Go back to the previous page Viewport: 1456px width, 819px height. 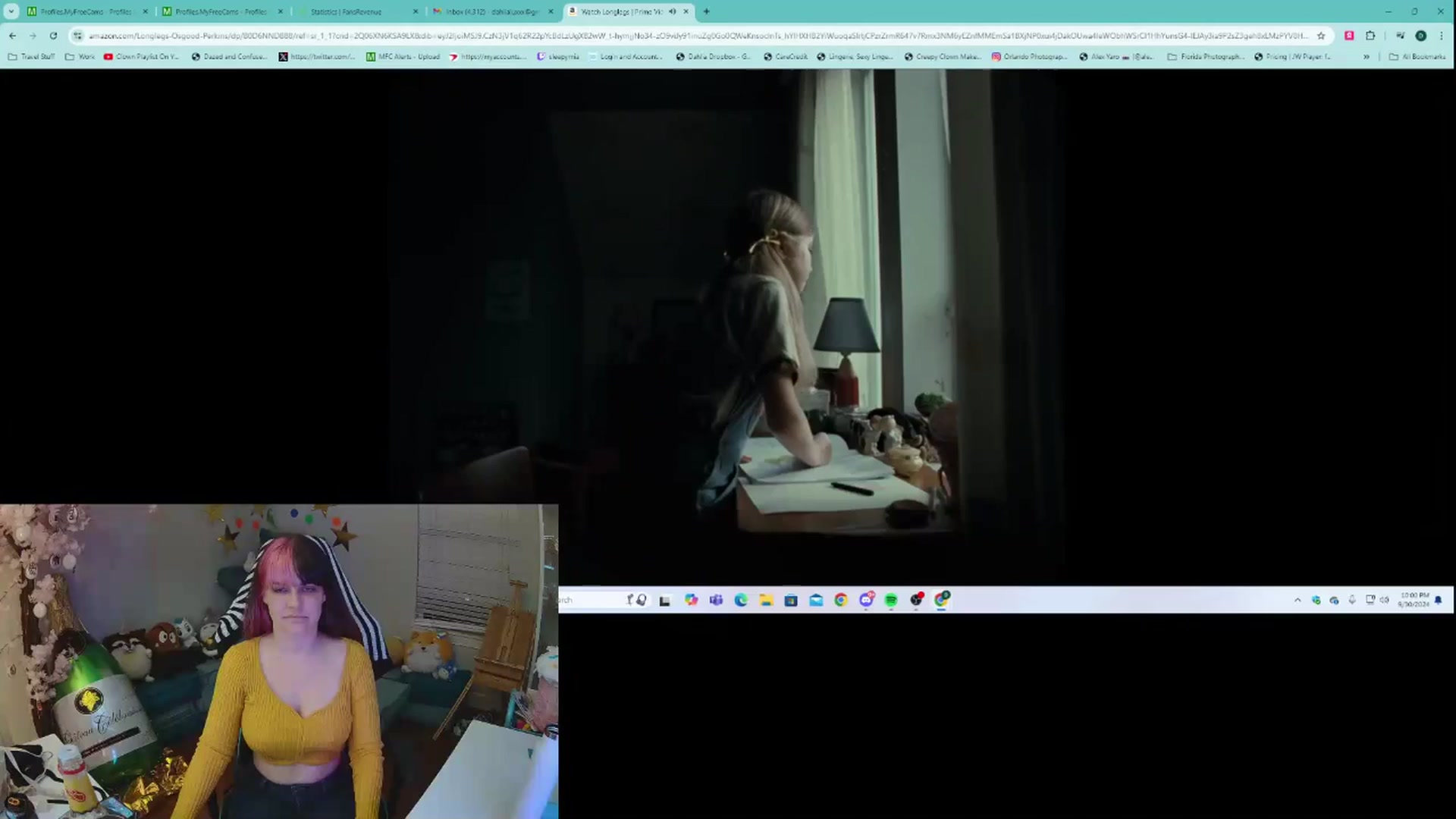pyautogui.click(x=12, y=36)
